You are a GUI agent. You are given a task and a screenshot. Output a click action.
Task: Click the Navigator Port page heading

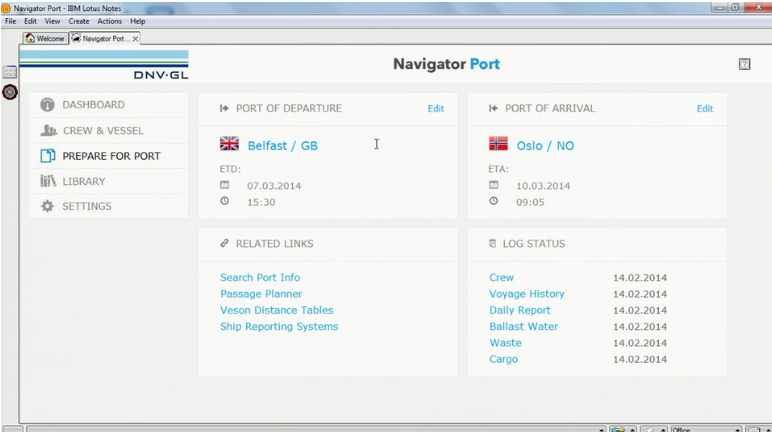(x=446, y=64)
